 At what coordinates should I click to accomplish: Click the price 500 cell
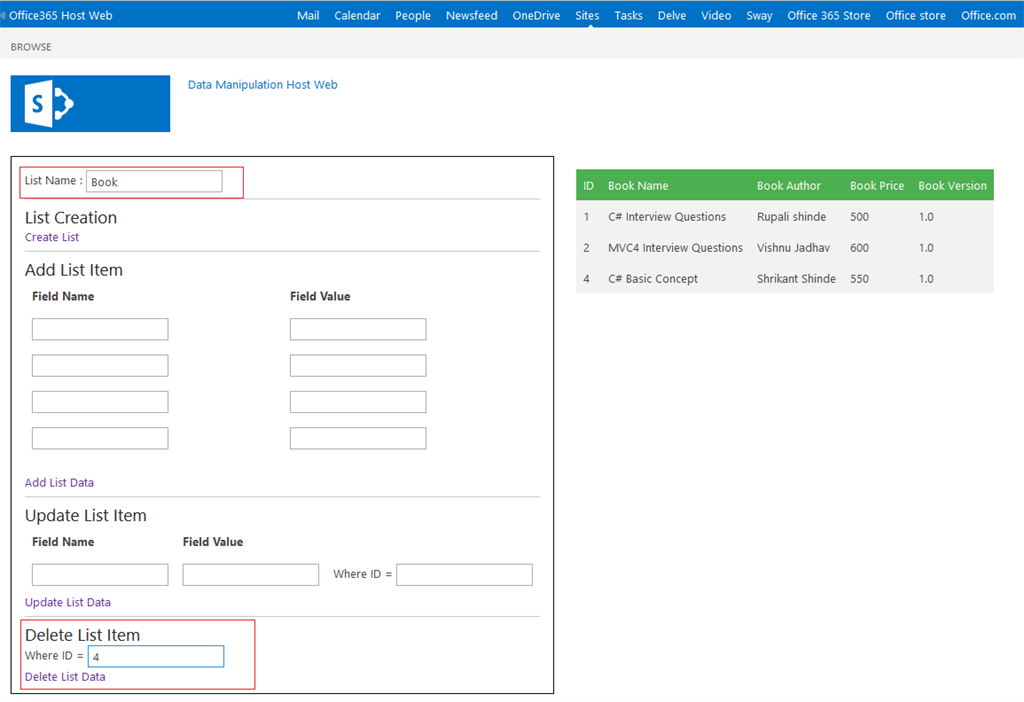[x=859, y=217]
